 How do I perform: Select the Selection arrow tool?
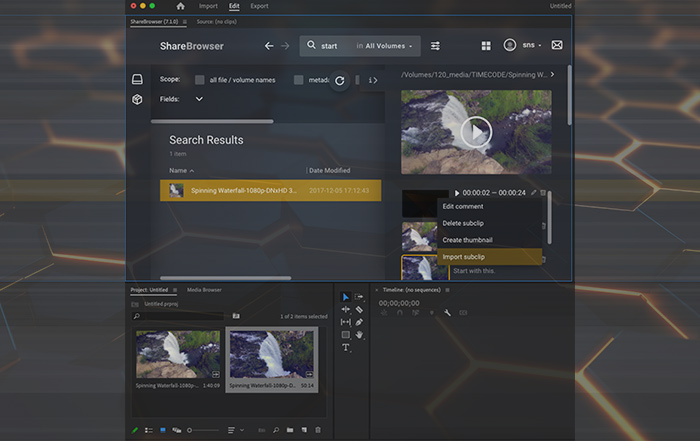tap(346, 297)
